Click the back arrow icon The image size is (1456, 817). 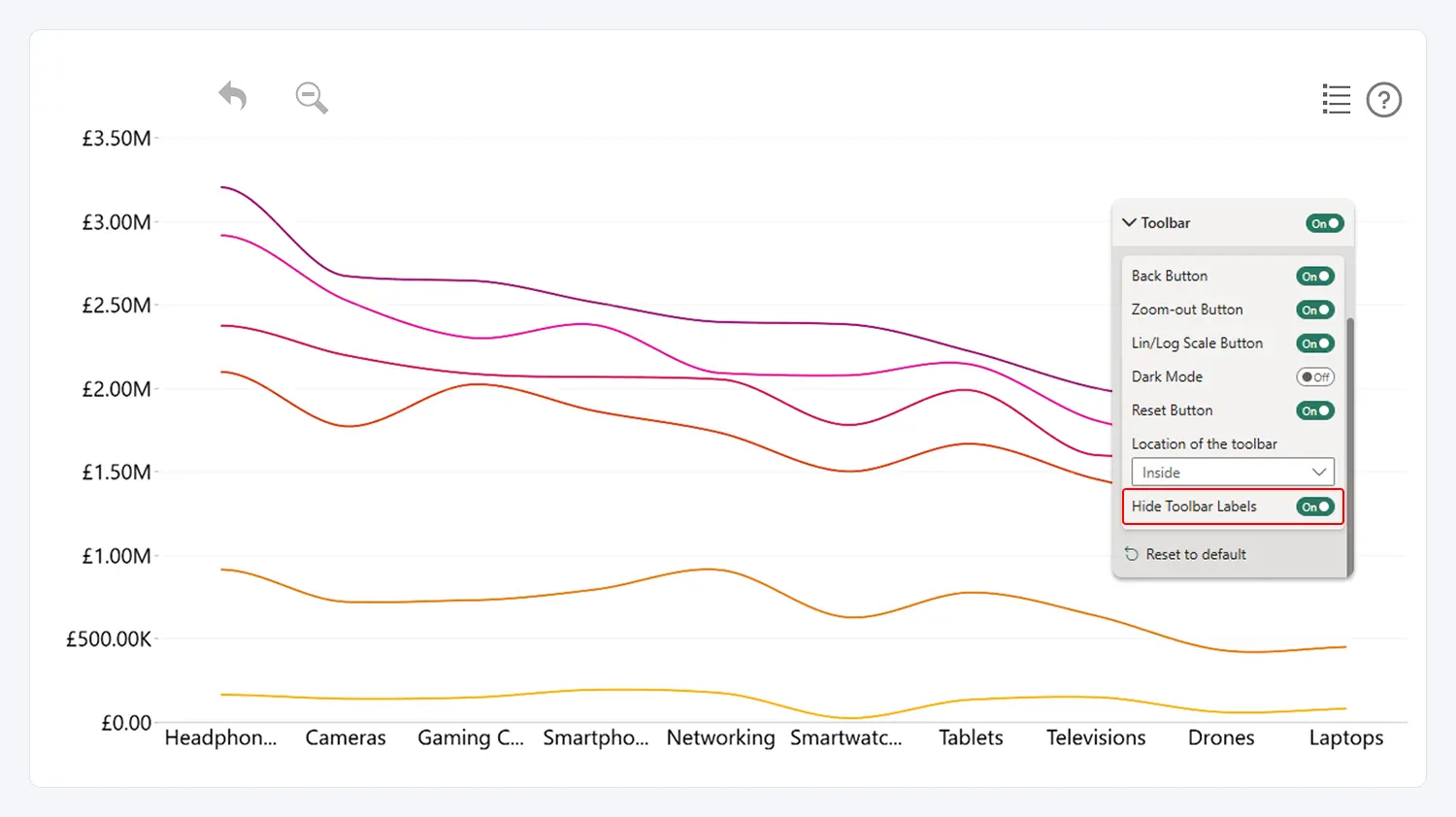[233, 96]
